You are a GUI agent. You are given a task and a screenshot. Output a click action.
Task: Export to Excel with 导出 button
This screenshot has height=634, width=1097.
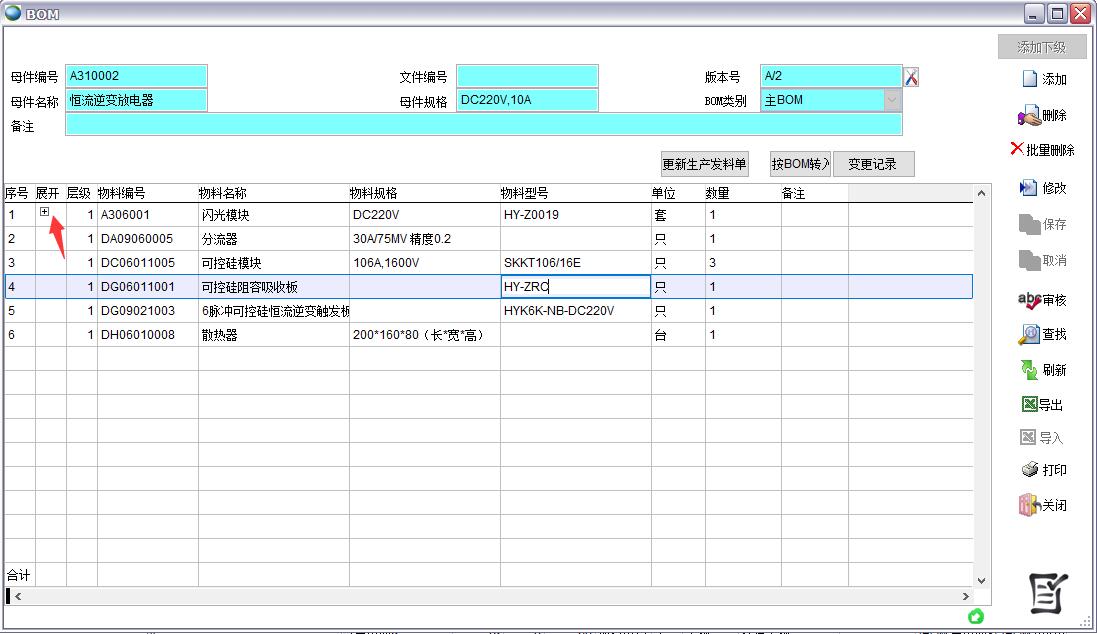(1043, 405)
